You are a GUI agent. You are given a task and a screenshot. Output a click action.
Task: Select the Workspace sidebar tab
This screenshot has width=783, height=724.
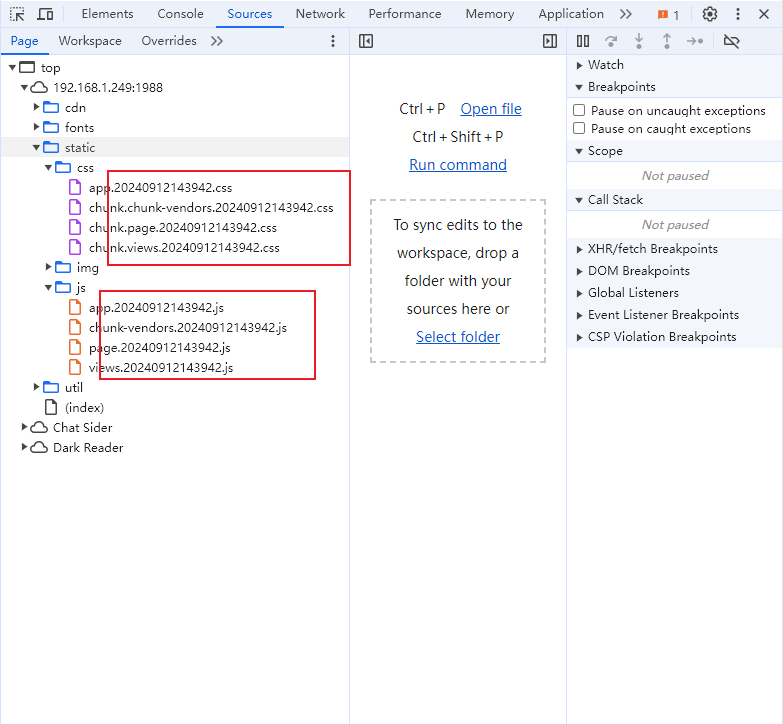point(90,41)
